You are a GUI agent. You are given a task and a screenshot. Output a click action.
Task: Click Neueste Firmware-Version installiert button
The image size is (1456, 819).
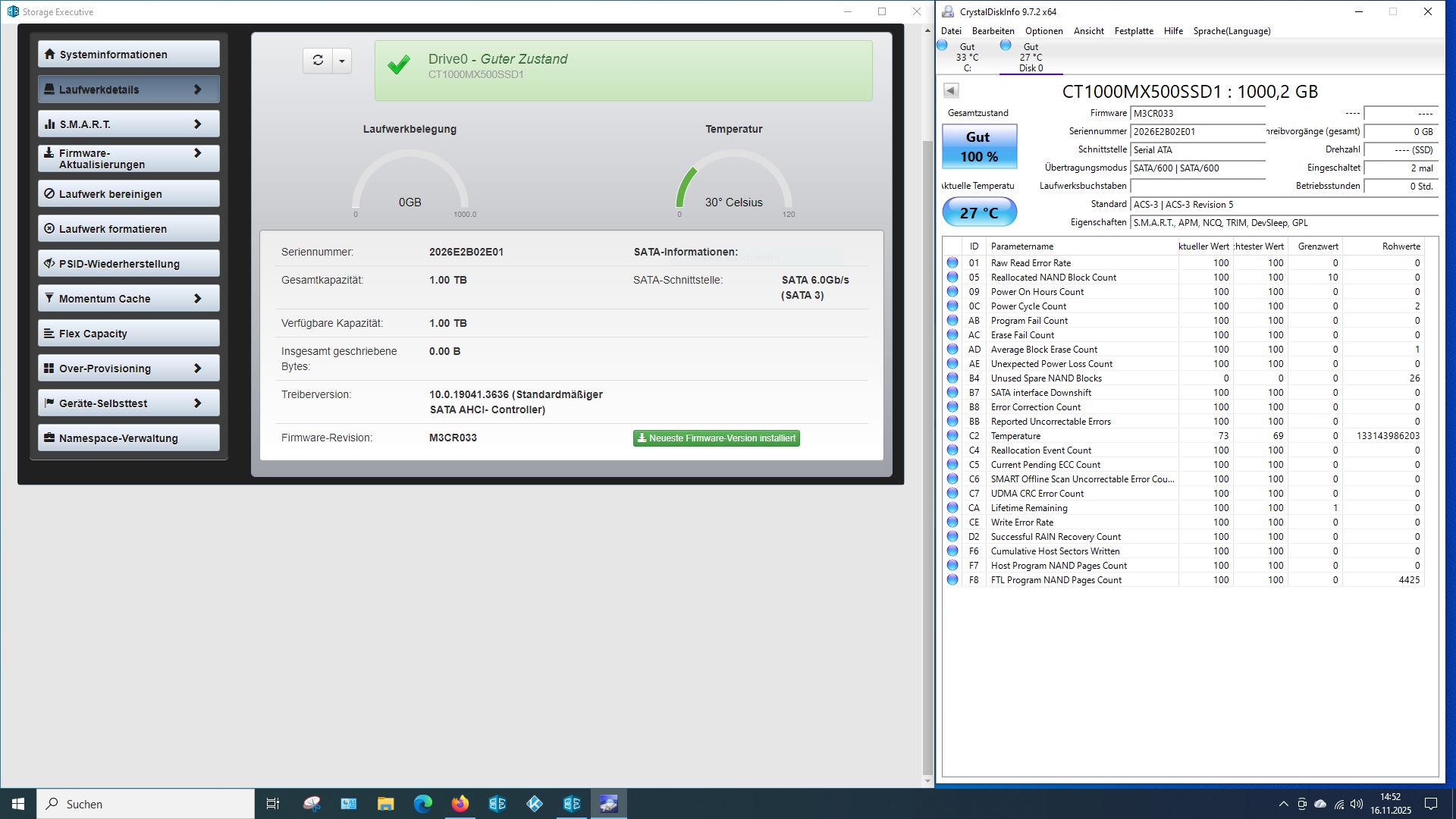(x=716, y=438)
